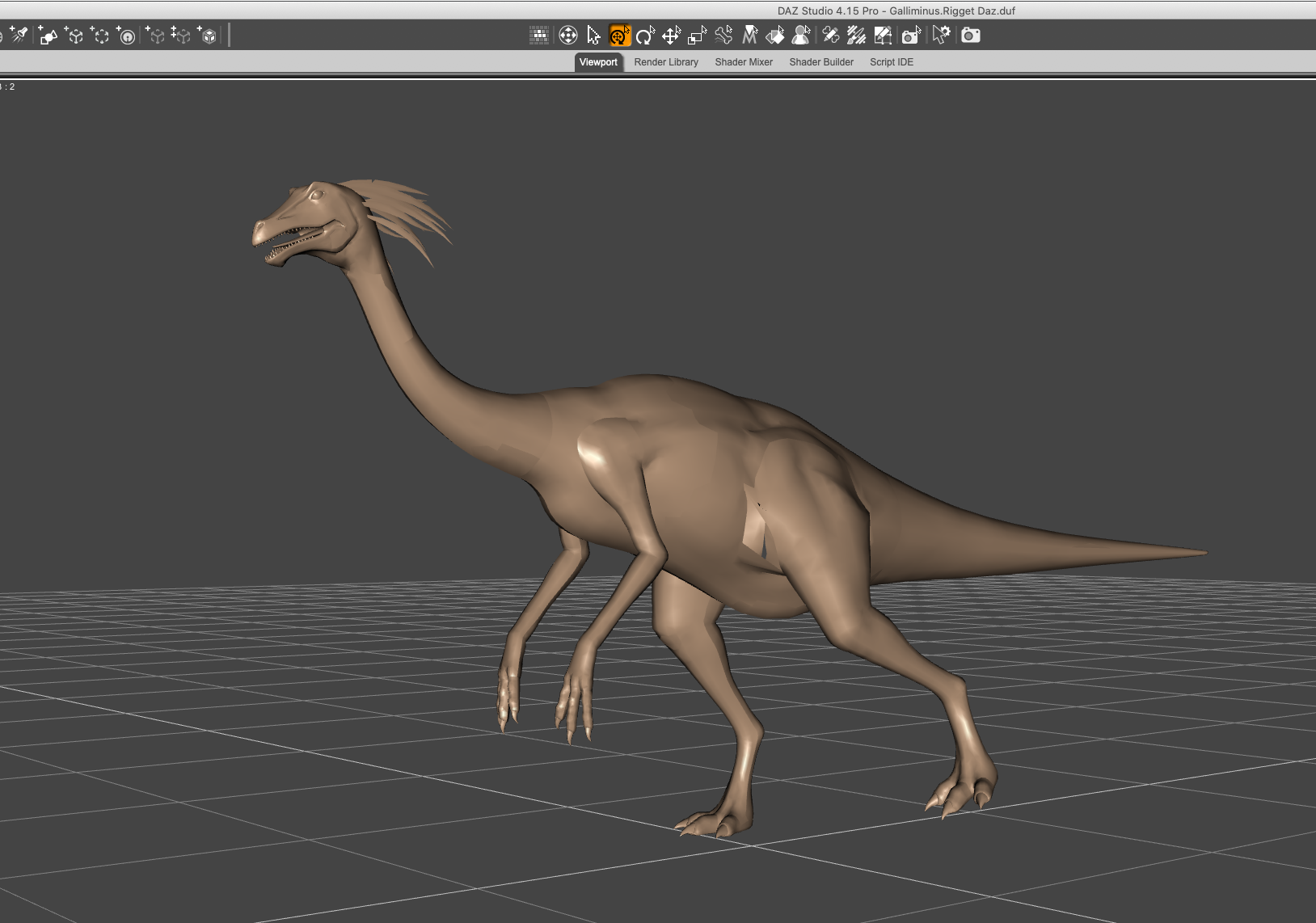Select the Geometry Editor tool
The image size is (1316, 923).
pyautogui.click(x=883, y=36)
